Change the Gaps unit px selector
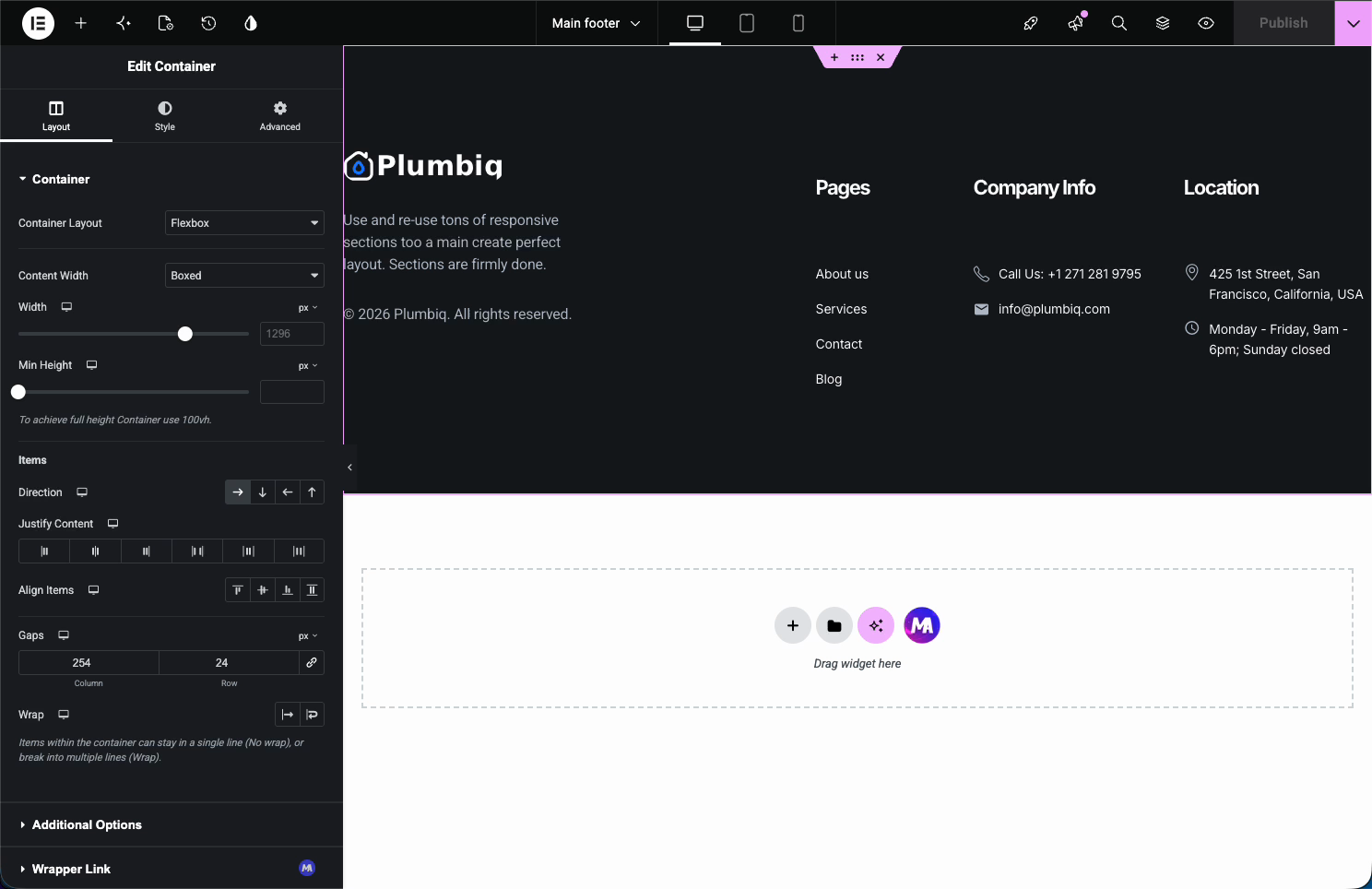This screenshot has width=1372, height=889. [x=308, y=636]
